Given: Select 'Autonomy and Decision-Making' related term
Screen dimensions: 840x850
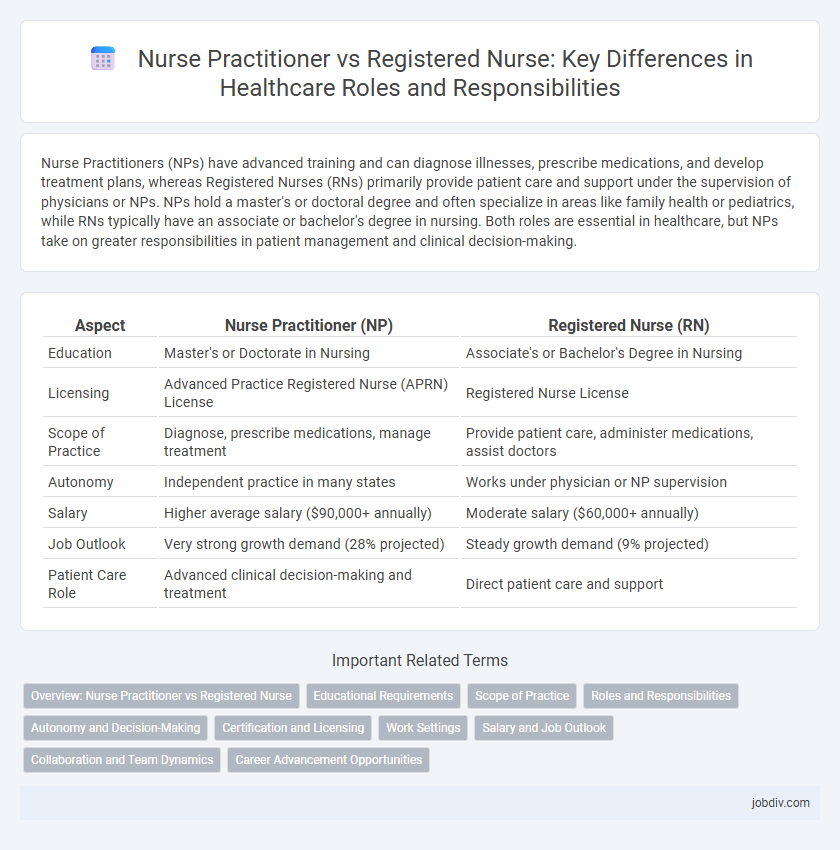Looking at the screenshot, I should [x=114, y=728].
